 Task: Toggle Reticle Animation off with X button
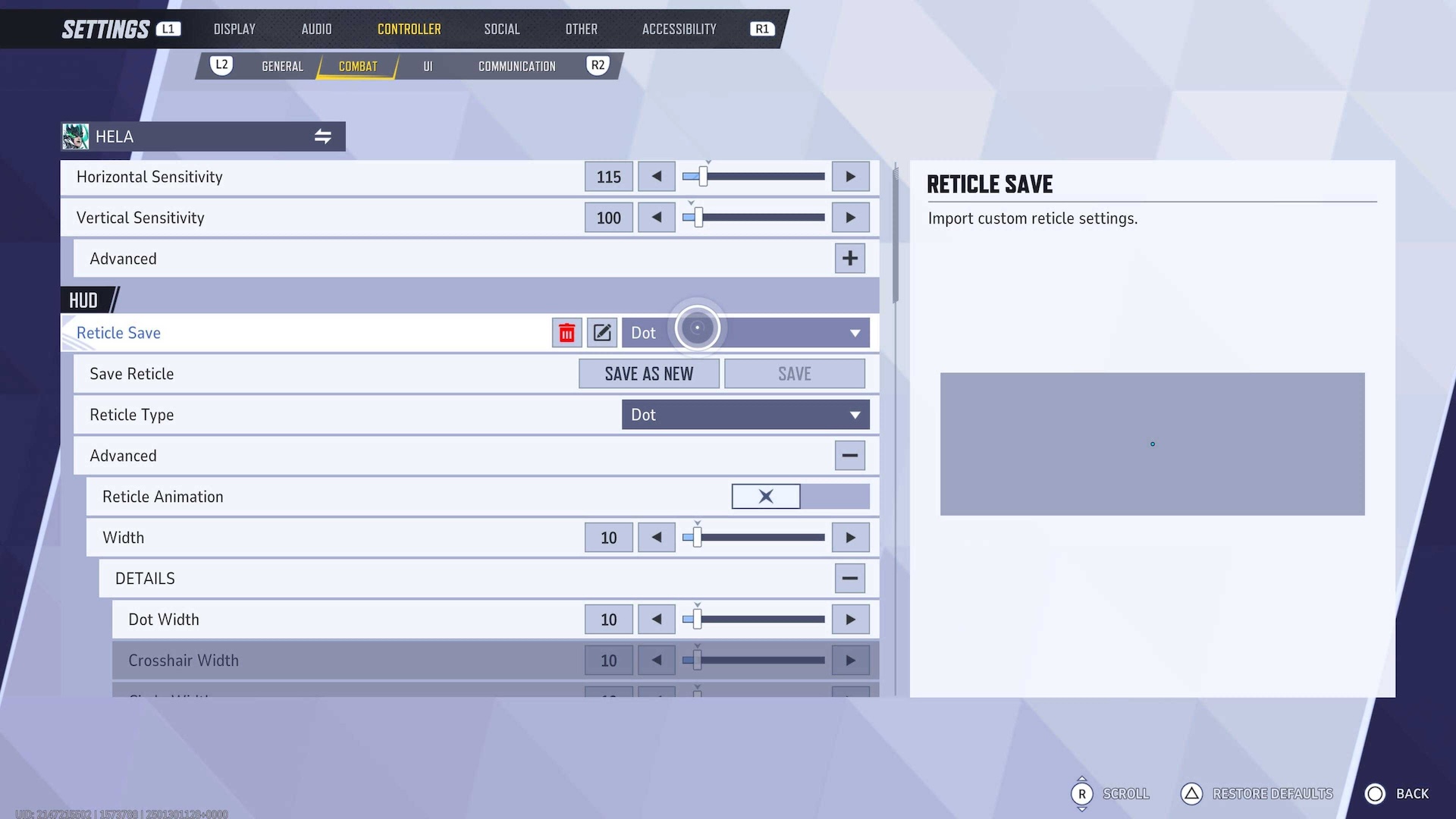point(766,496)
